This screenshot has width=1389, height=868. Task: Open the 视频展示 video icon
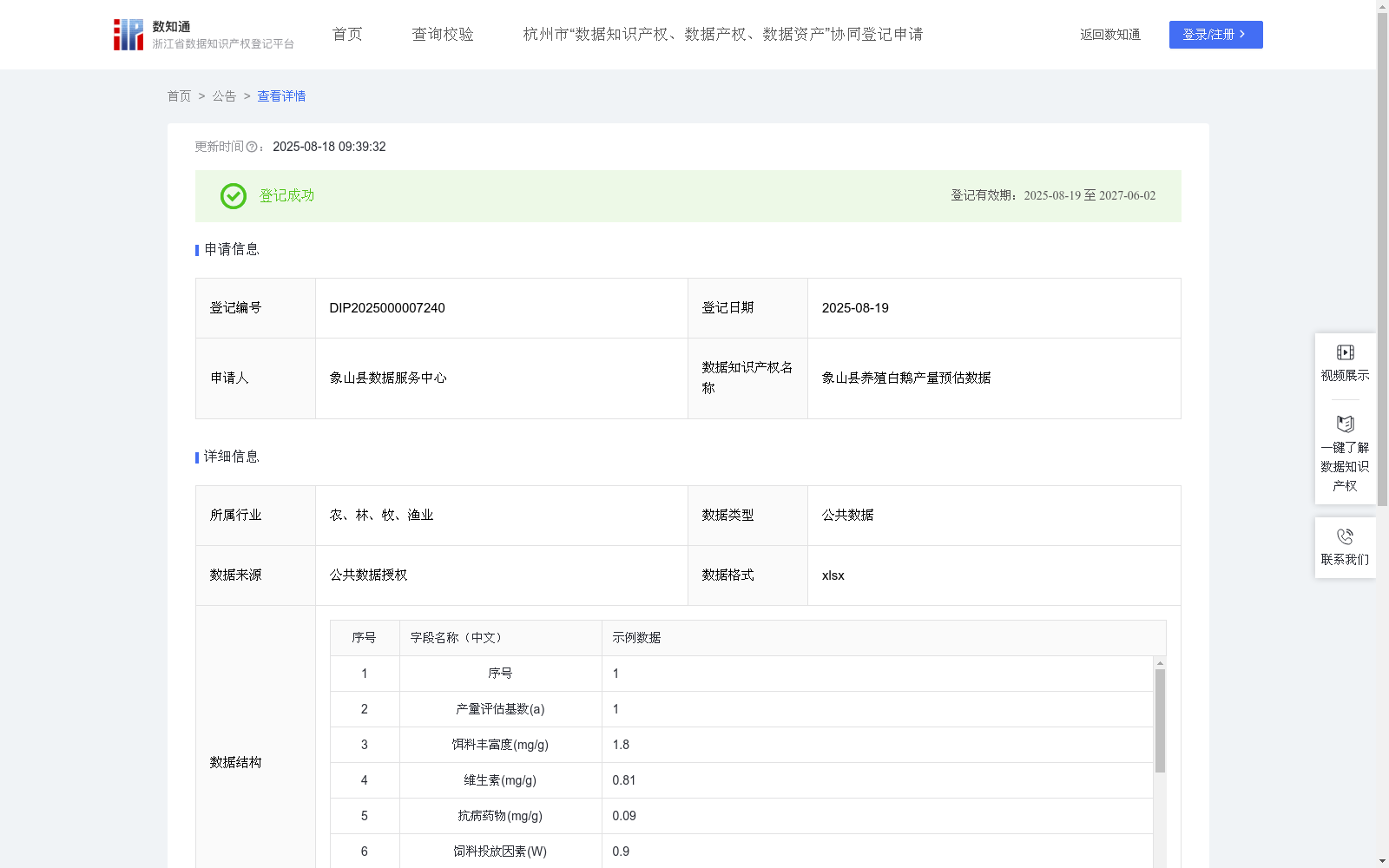click(1345, 352)
